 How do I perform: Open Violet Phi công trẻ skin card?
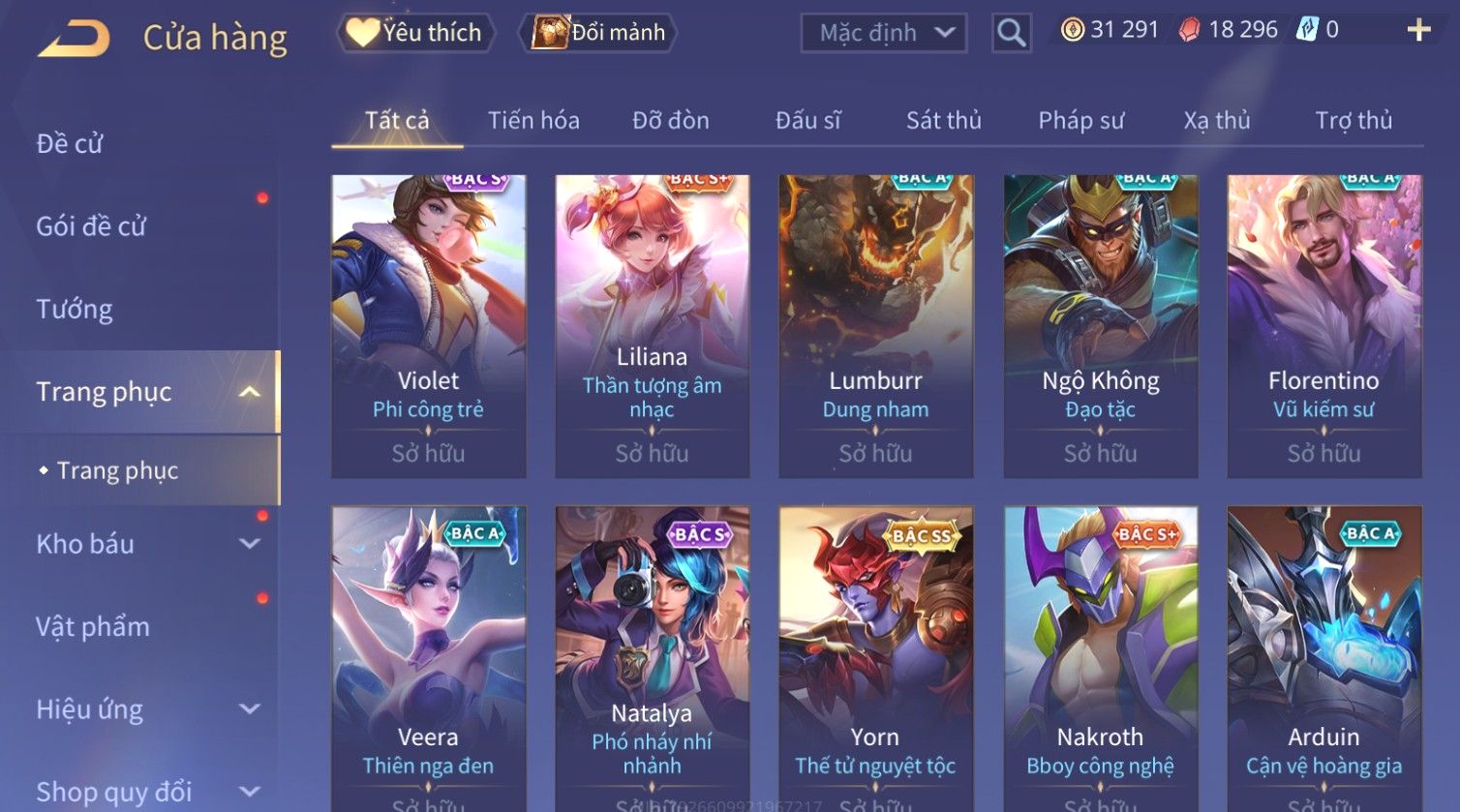click(x=428, y=326)
